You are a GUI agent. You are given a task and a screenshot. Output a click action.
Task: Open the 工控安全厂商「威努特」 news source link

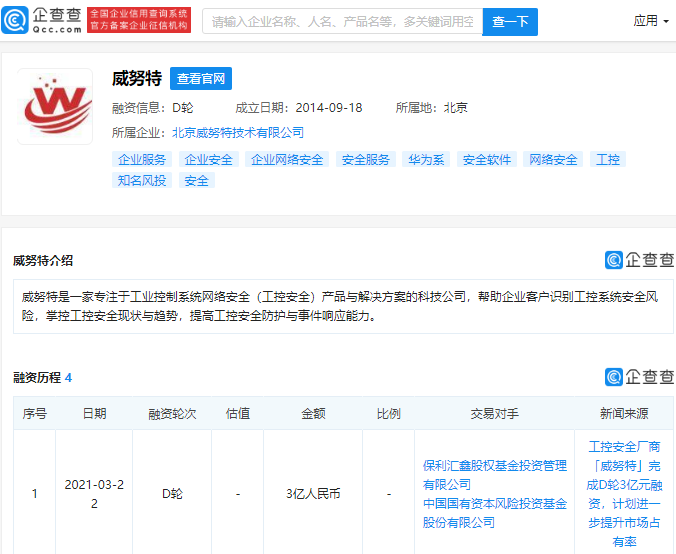point(624,494)
